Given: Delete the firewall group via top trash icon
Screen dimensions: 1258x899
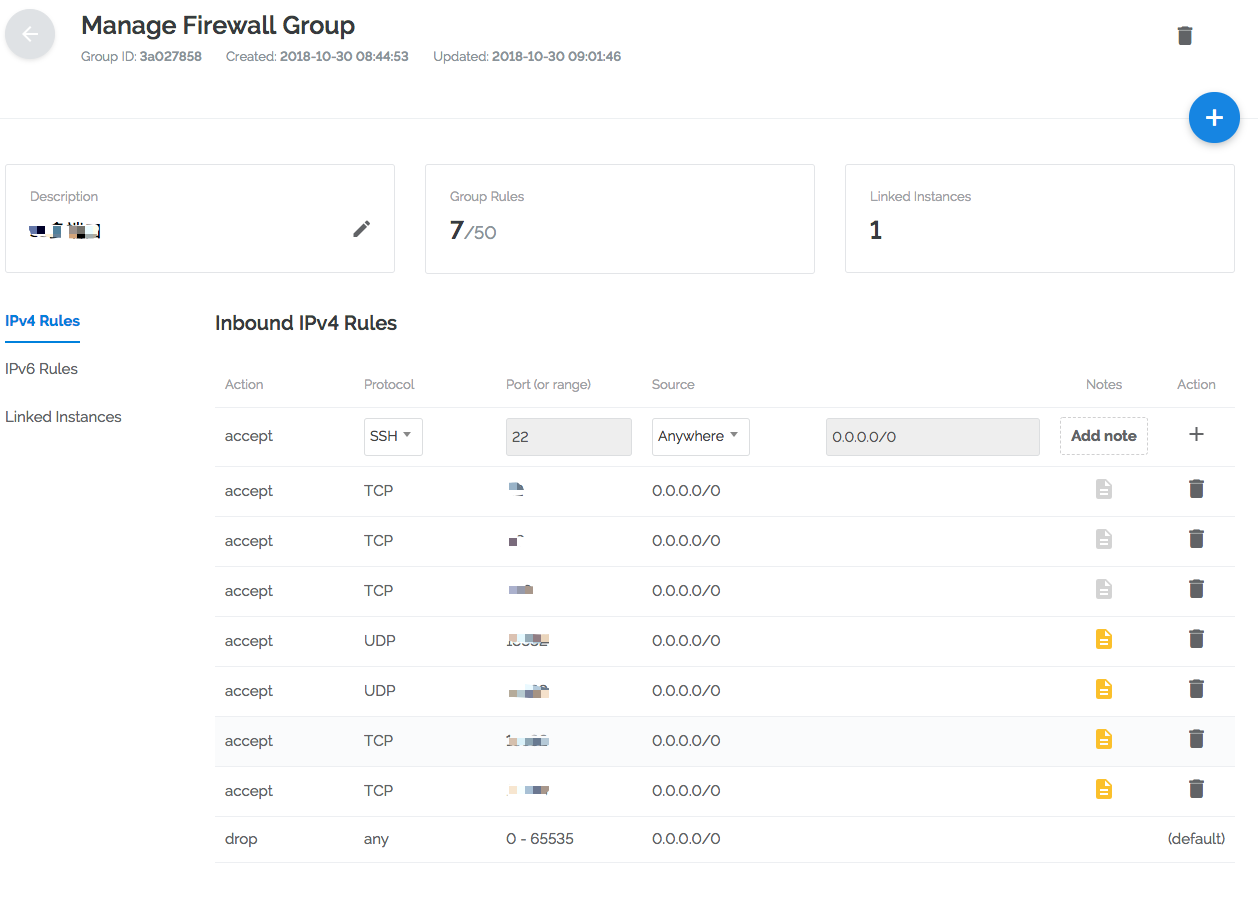Looking at the screenshot, I should pyautogui.click(x=1185, y=36).
